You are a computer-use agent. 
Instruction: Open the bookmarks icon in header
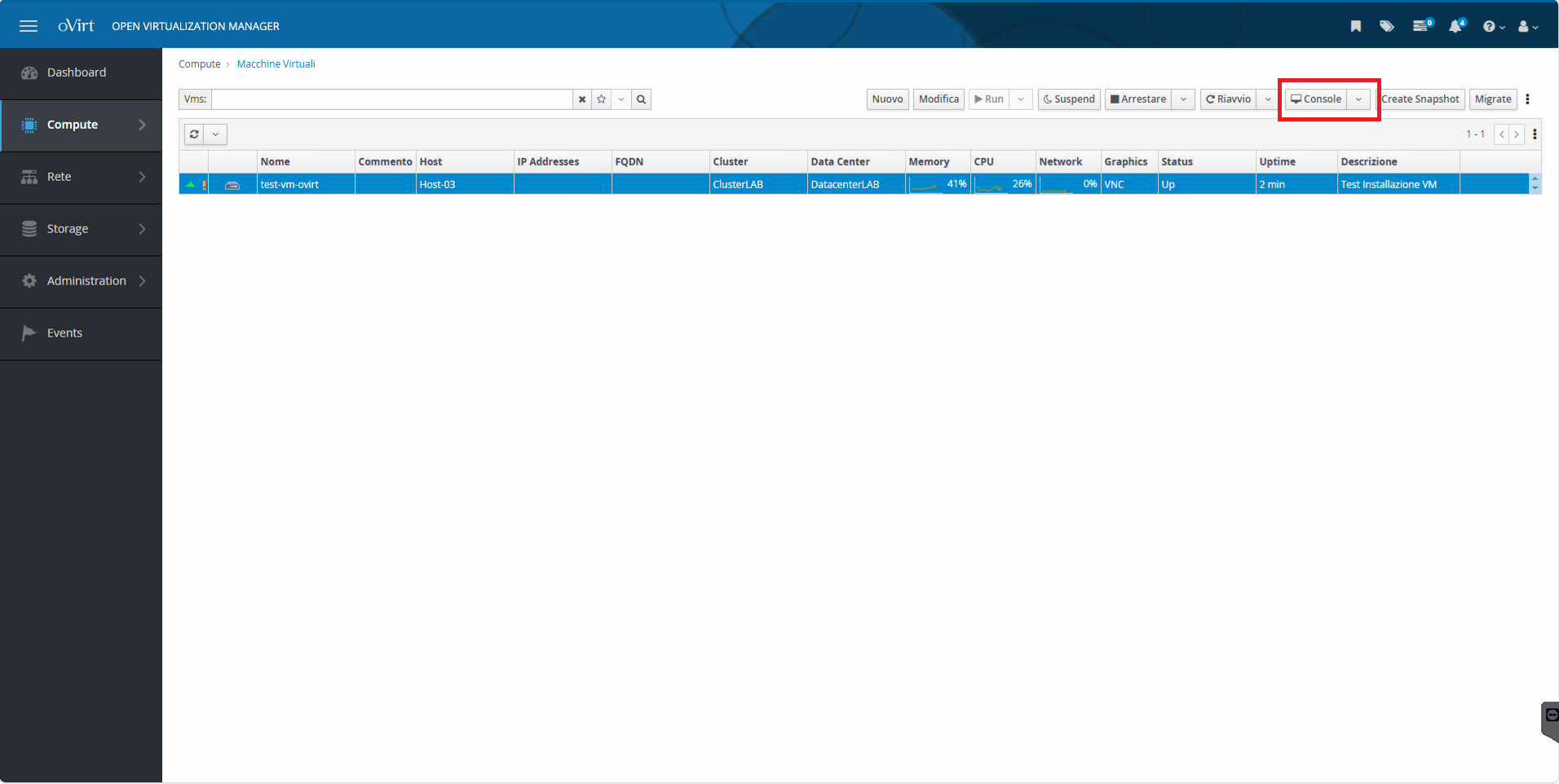1355,26
